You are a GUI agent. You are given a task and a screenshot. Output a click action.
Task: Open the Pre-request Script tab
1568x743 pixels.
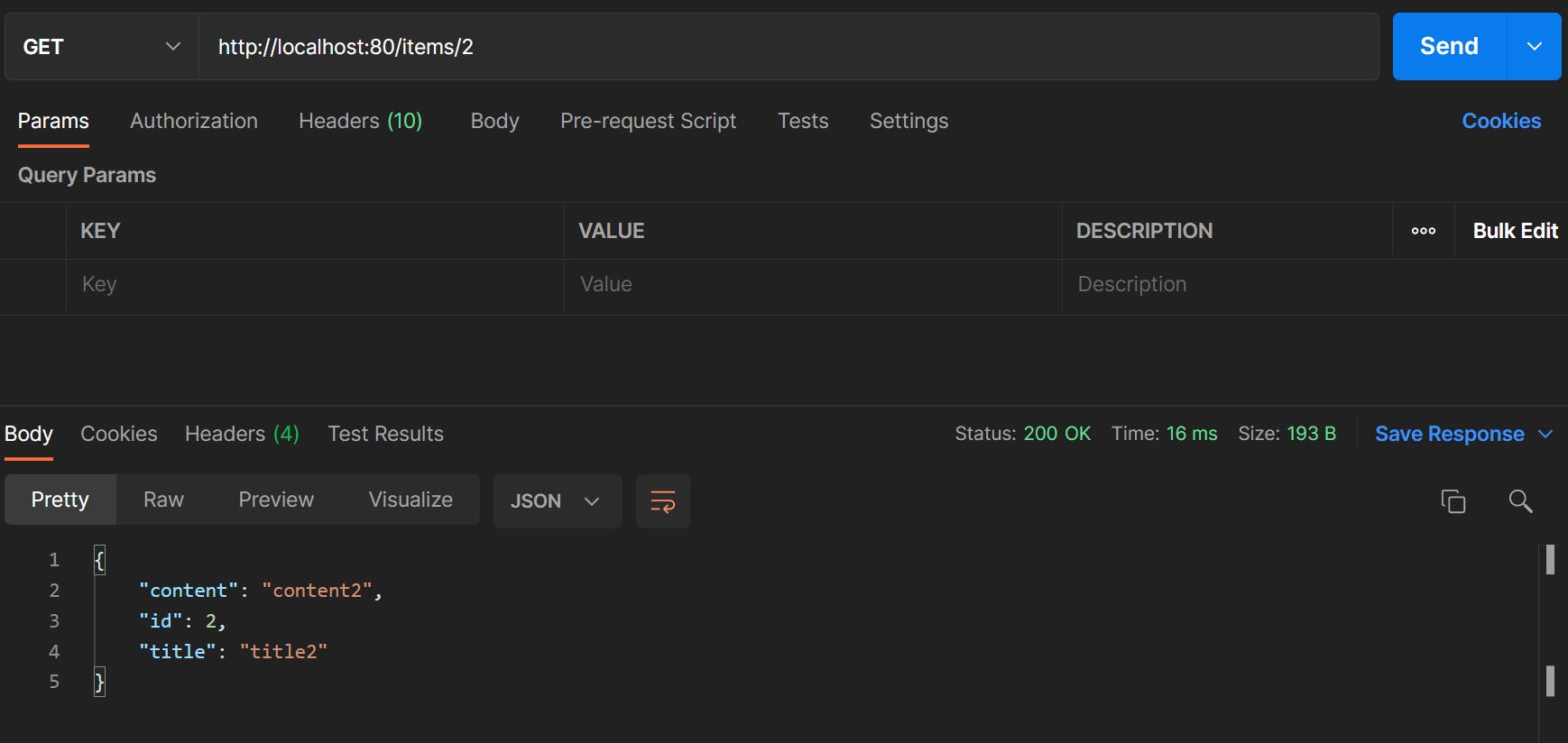coord(648,121)
